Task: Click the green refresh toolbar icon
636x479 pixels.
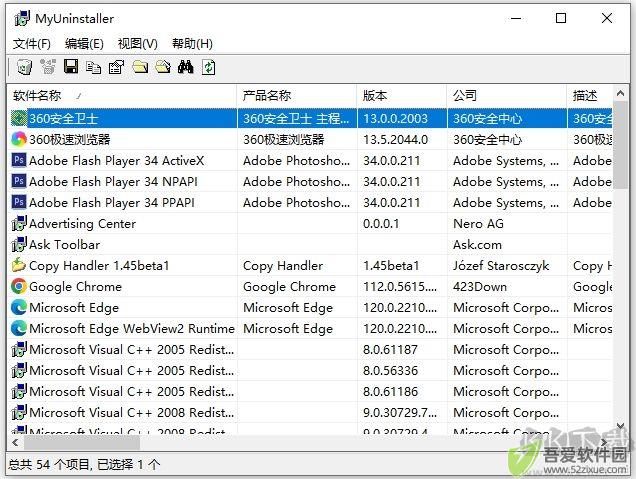Action: [x=208, y=67]
